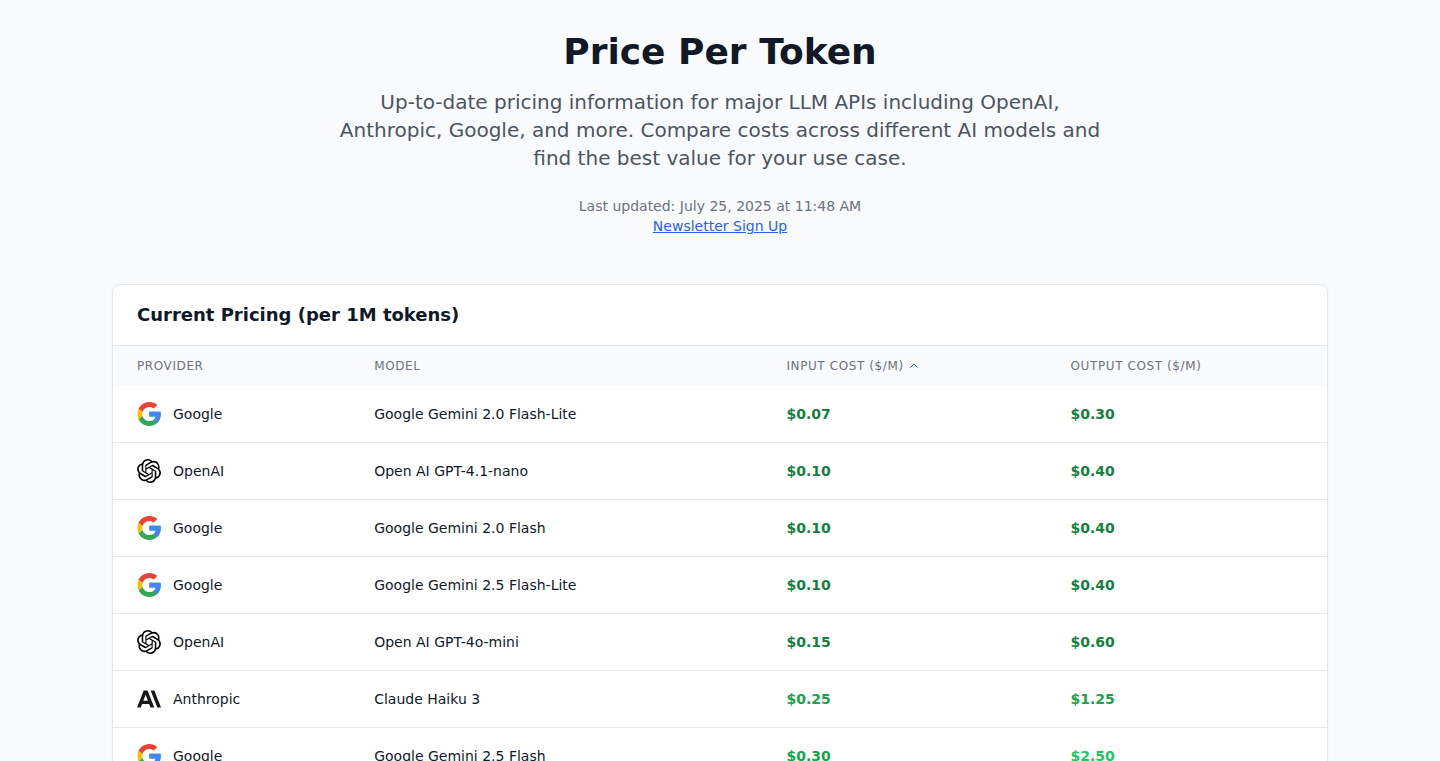Click the Google logo in the Gemini 2.0 Flash row
This screenshot has height=761, width=1440.
149,528
